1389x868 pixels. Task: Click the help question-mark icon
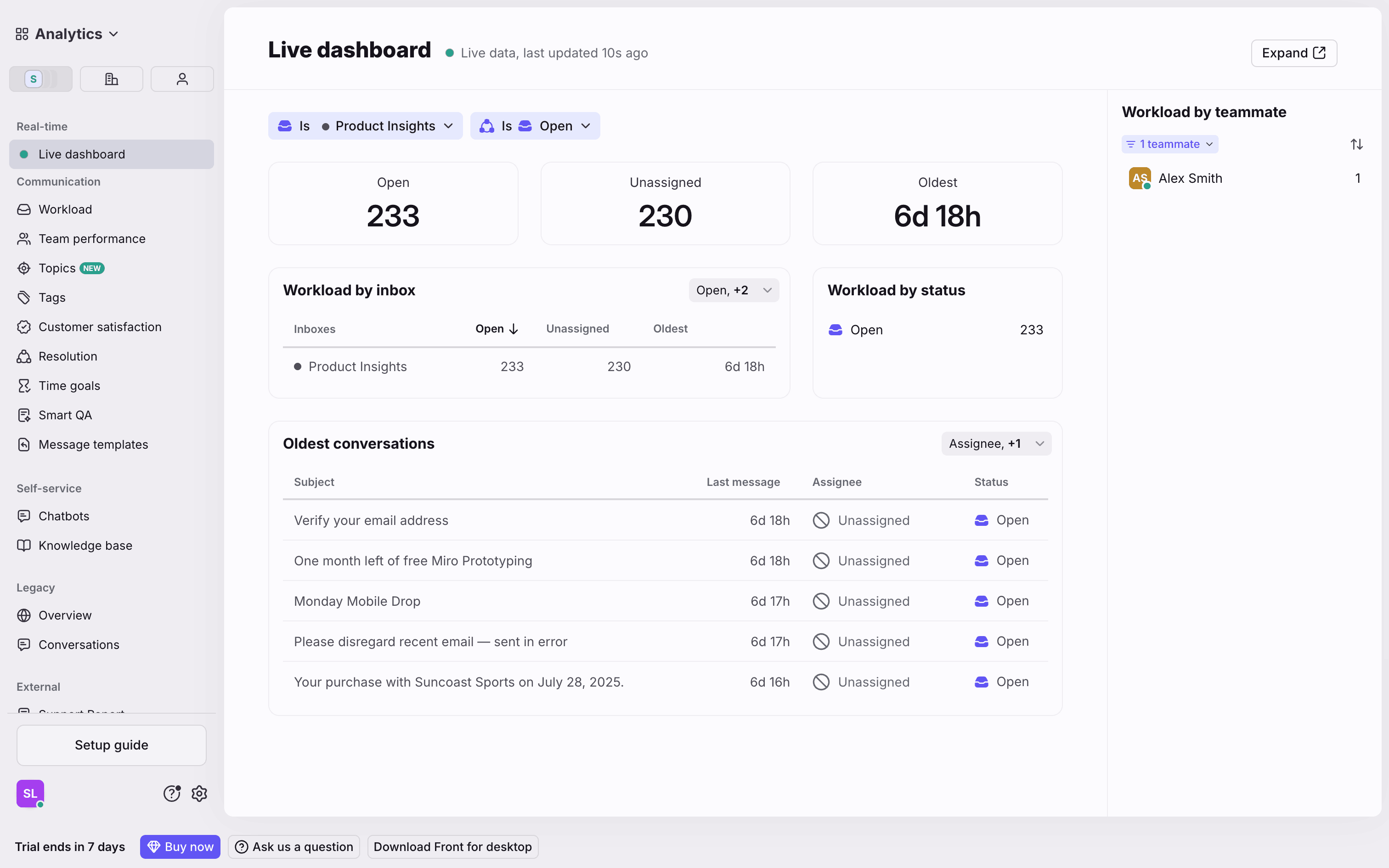(172, 794)
